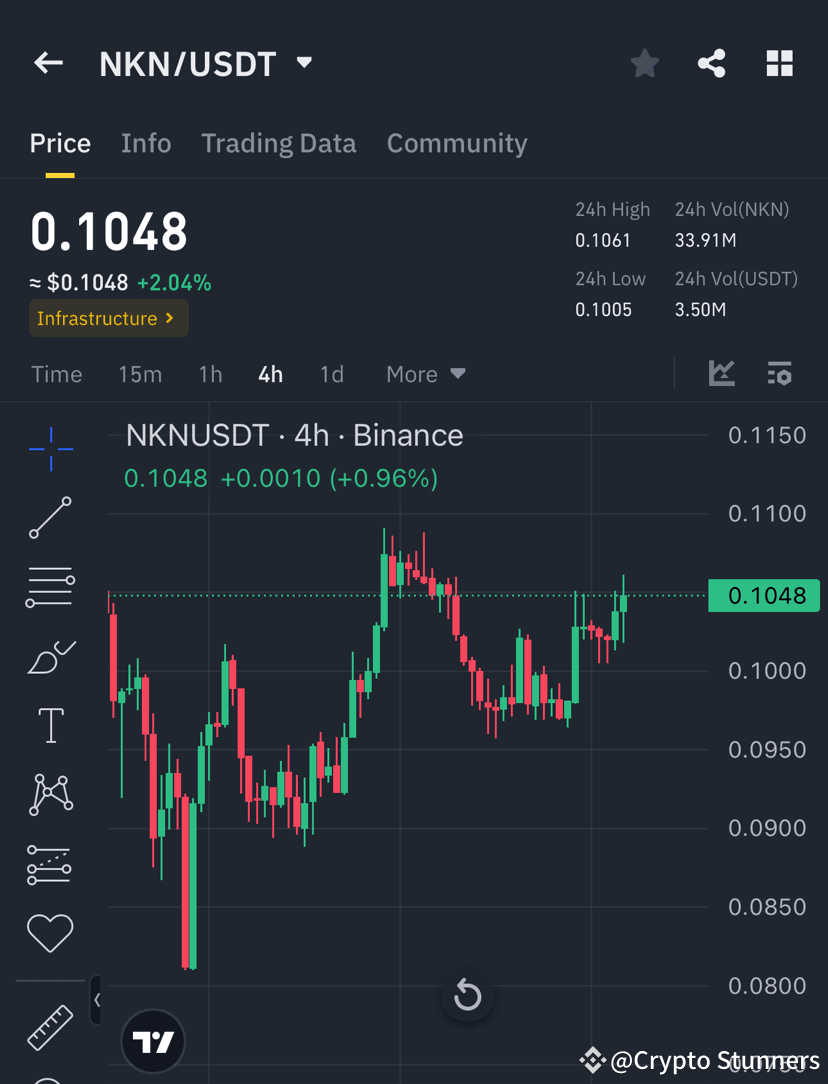828x1084 pixels.
Task: Expand the More timeframe dropdown
Action: (x=424, y=374)
